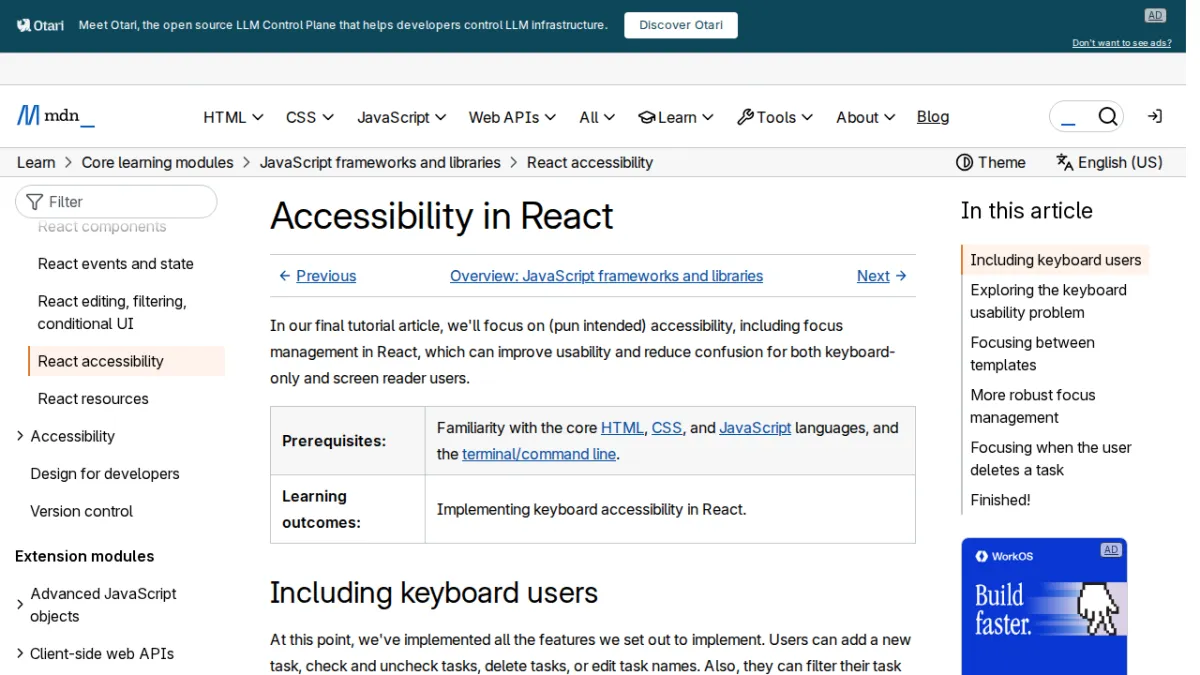1200x675 pixels.
Task: Click the HTML link in Prerequisites
Action: click(622, 428)
